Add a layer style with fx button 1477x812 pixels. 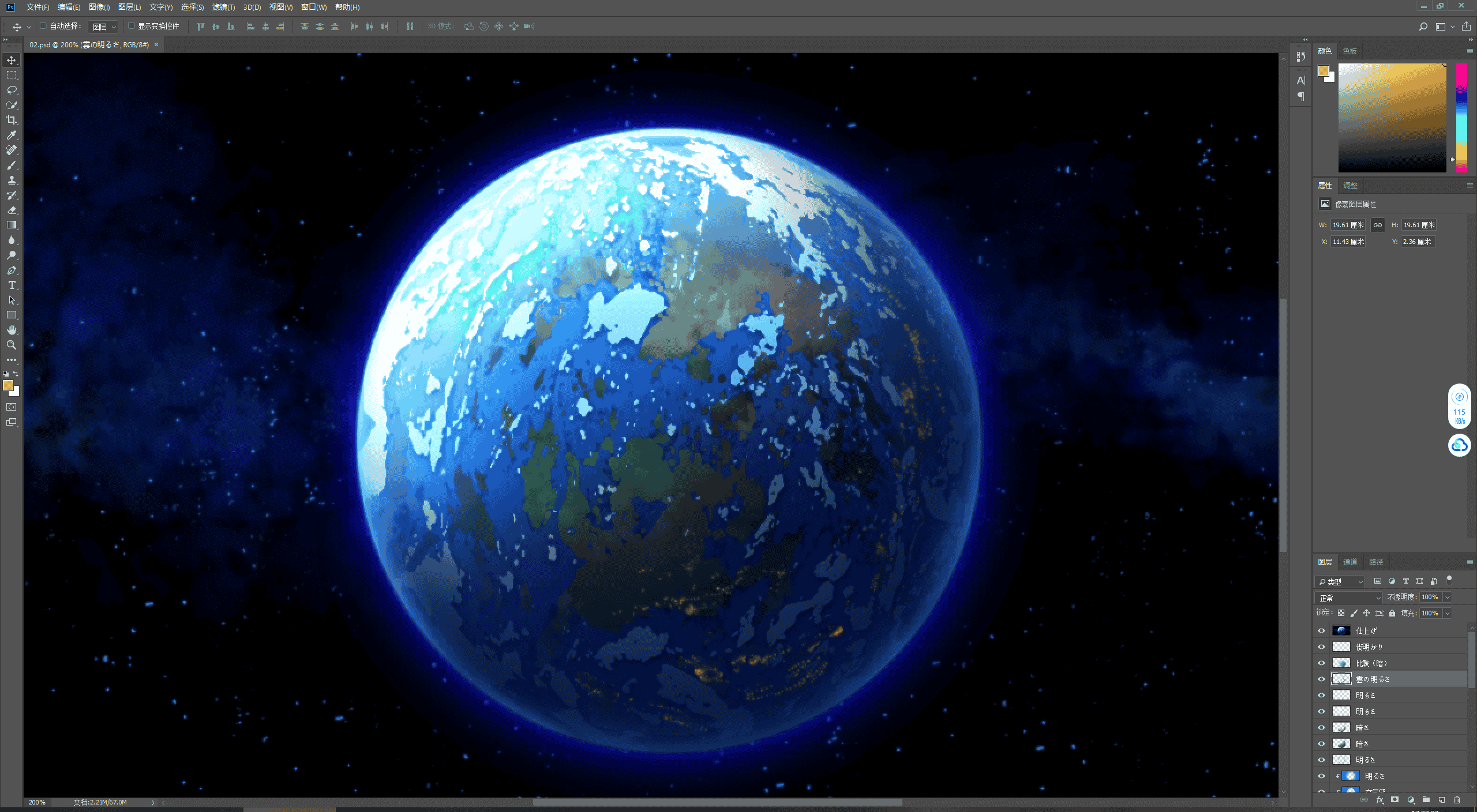point(1379,800)
